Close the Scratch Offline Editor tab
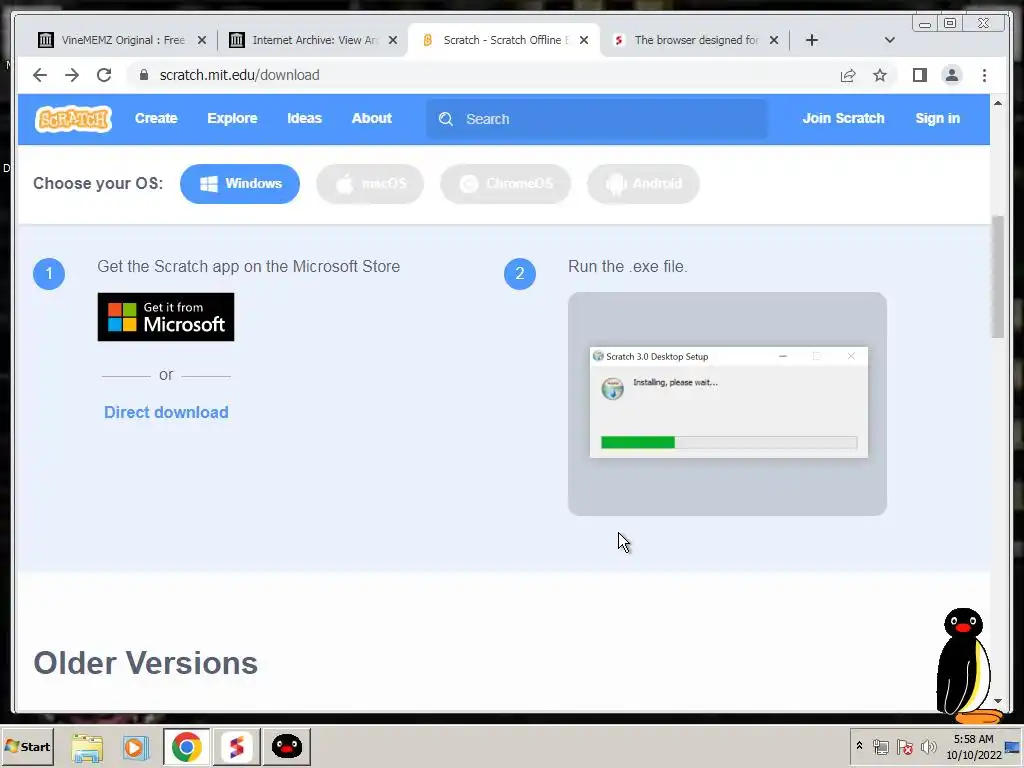 584,40
